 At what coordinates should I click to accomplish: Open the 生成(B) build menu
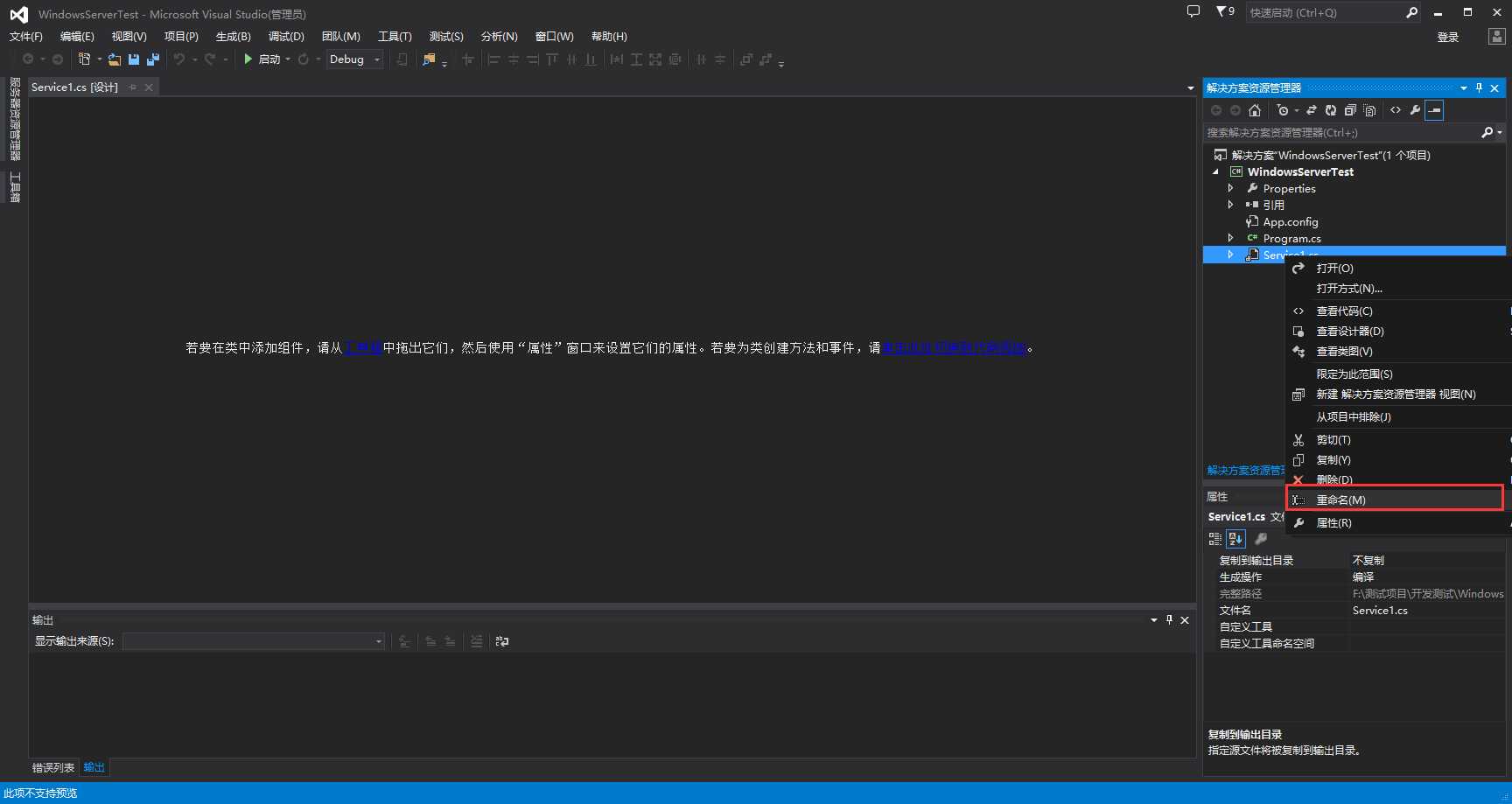click(x=233, y=37)
